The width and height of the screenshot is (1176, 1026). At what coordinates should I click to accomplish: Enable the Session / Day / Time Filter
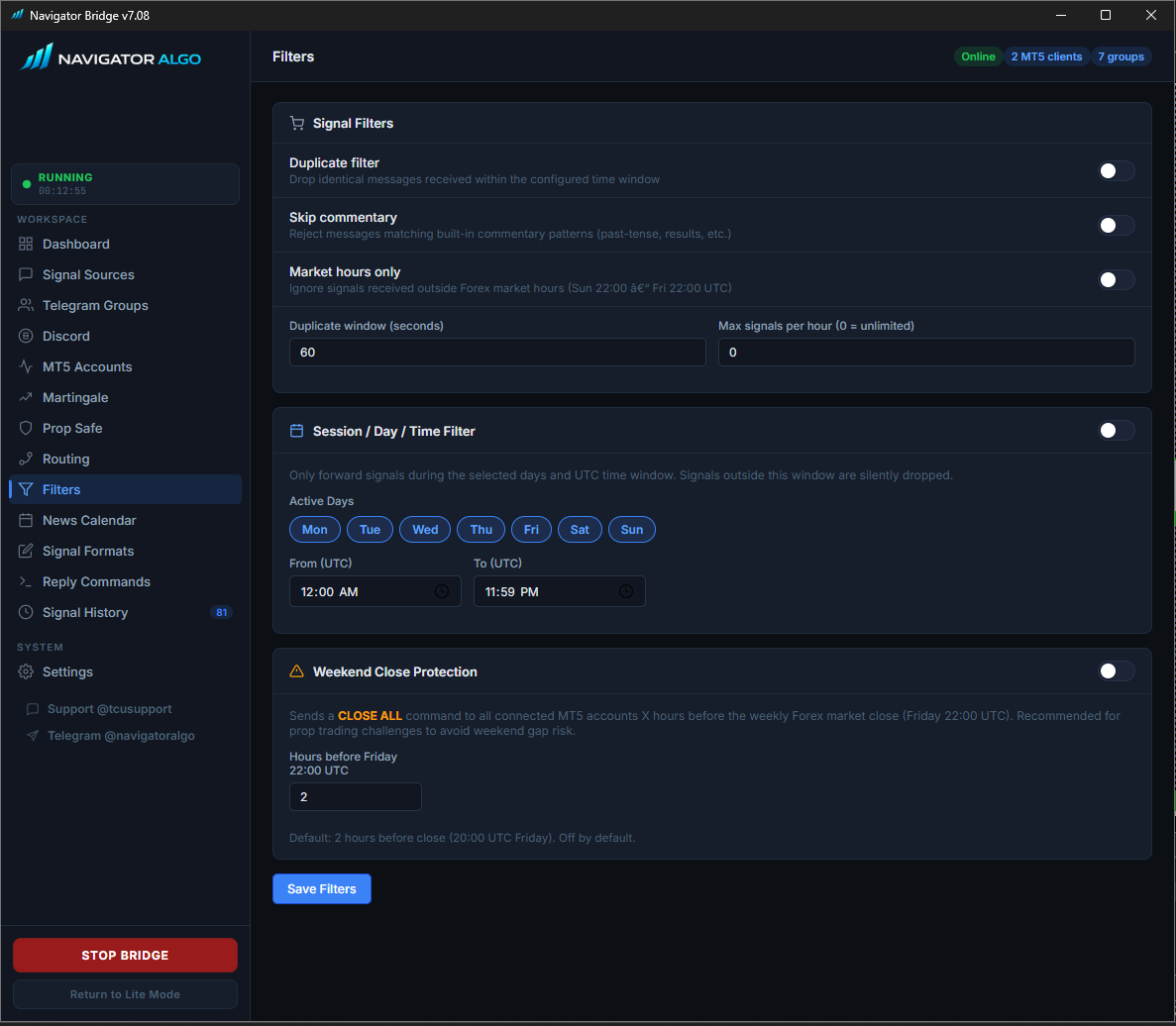(x=1116, y=431)
